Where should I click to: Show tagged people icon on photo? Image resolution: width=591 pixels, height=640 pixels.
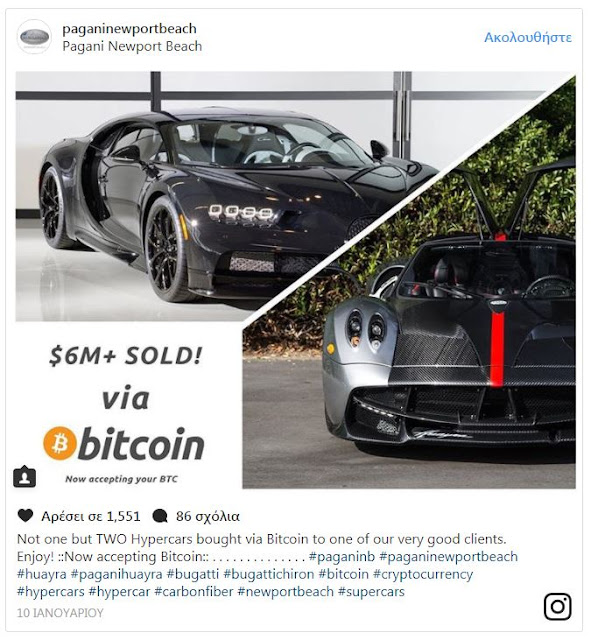[x=24, y=477]
